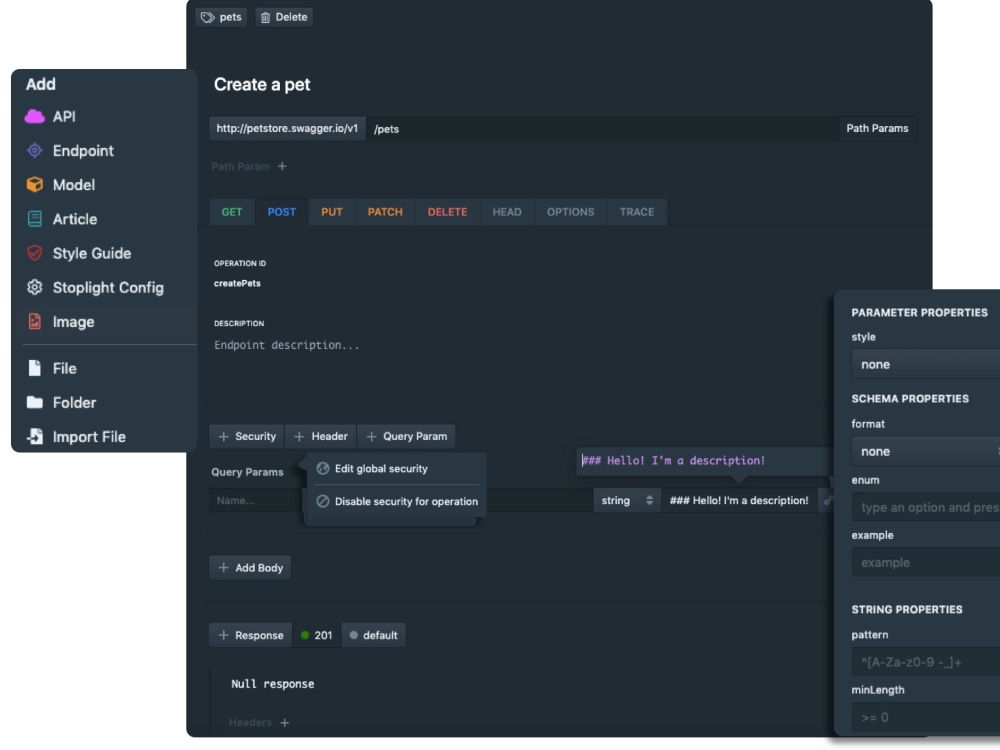Click the Path Params button
This screenshot has width=1000, height=750.
coord(877,128)
